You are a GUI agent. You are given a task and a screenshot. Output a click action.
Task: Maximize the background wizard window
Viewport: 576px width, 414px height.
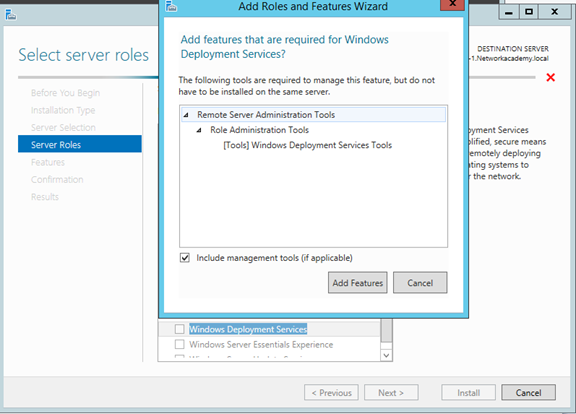pos(529,12)
